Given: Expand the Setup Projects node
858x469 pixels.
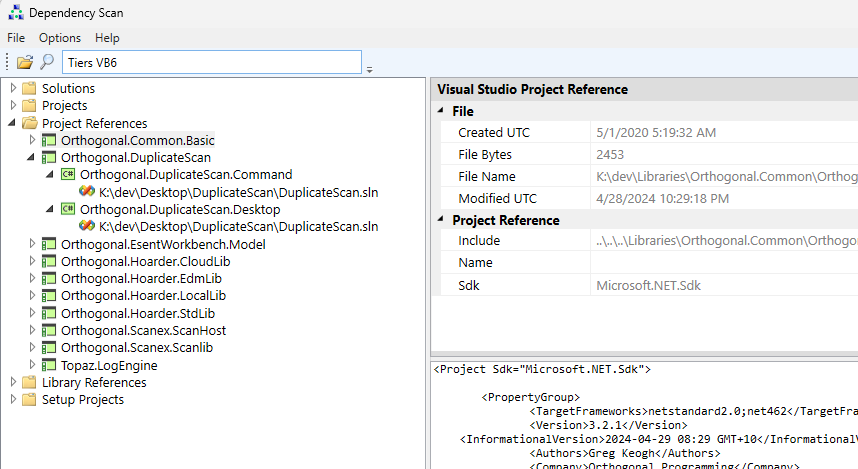Looking at the screenshot, I should click(x=13, y=399).
